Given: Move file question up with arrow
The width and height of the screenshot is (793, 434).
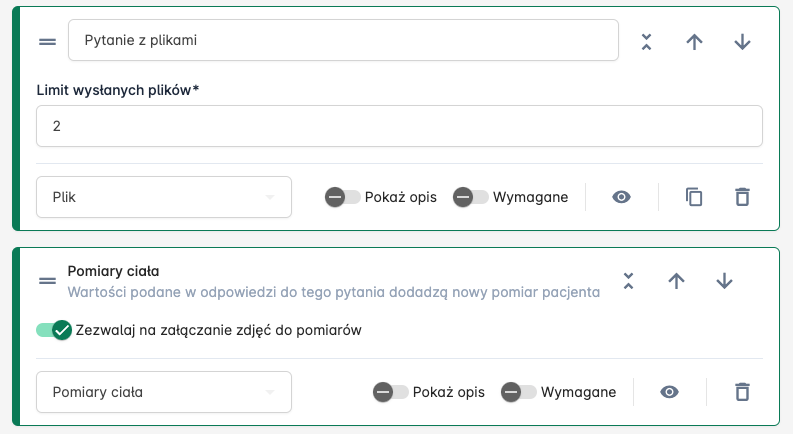Looking at the screenshot, I should (x=694, y=41).
